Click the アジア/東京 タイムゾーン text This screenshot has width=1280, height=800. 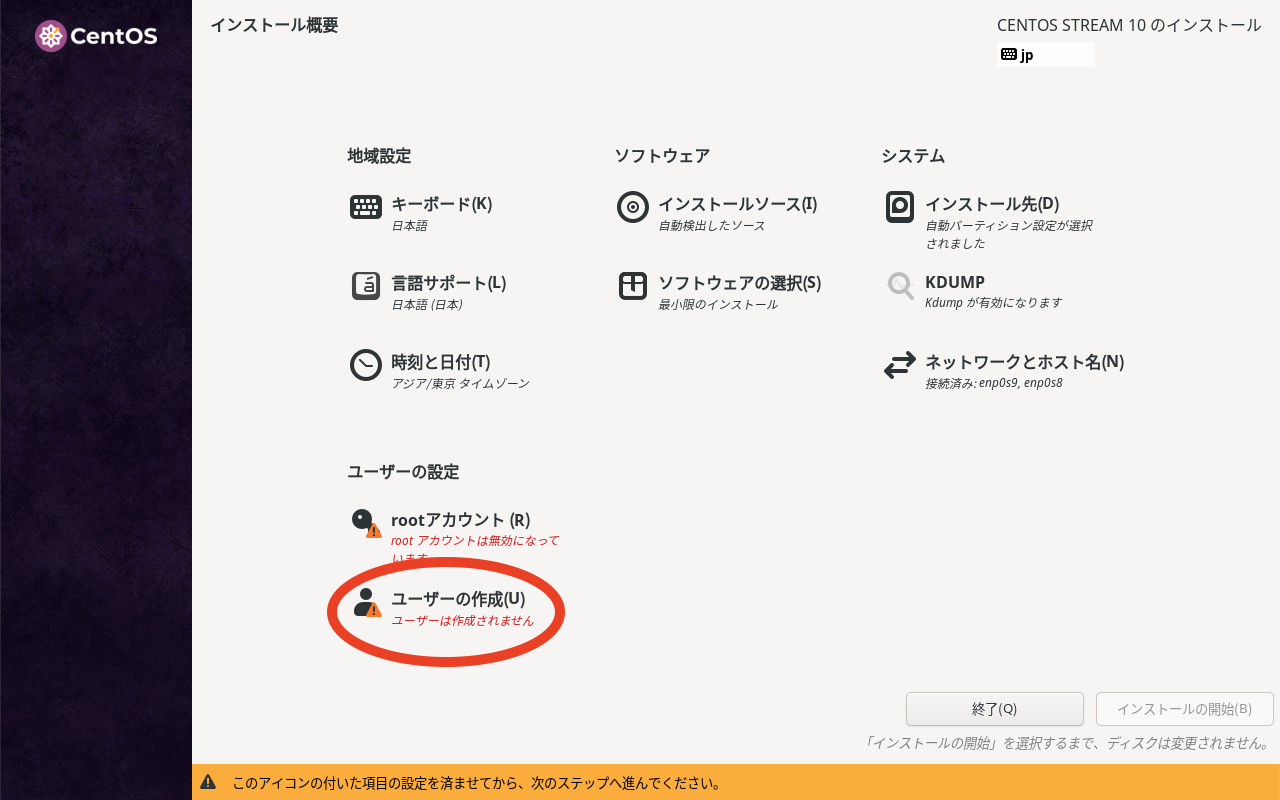460,384
